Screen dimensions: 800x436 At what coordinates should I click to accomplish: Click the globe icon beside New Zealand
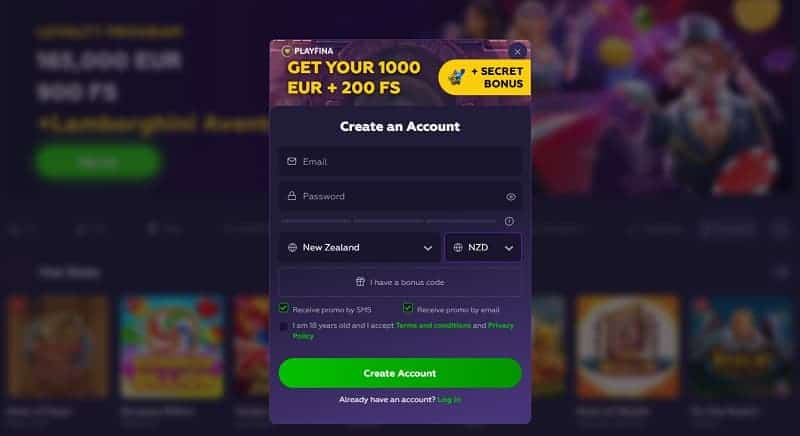tap(292, 247)
